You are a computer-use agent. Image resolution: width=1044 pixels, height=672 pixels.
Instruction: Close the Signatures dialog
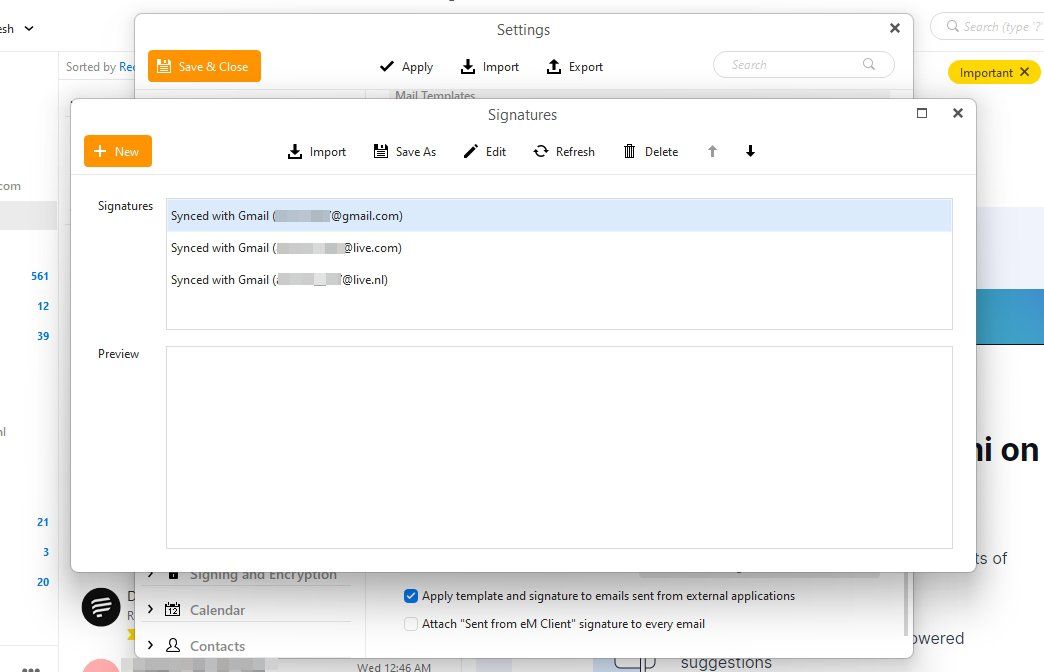point(958,113)
